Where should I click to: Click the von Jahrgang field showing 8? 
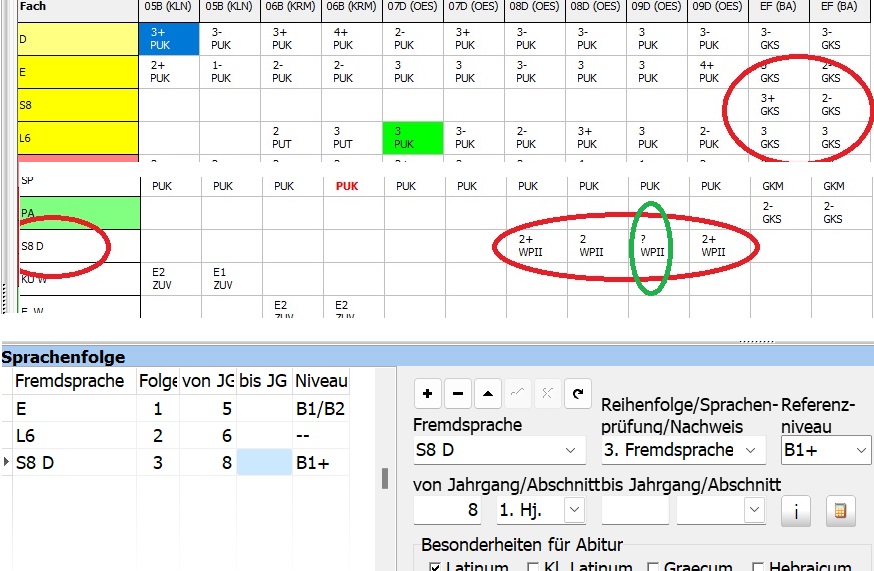[451, 510]
